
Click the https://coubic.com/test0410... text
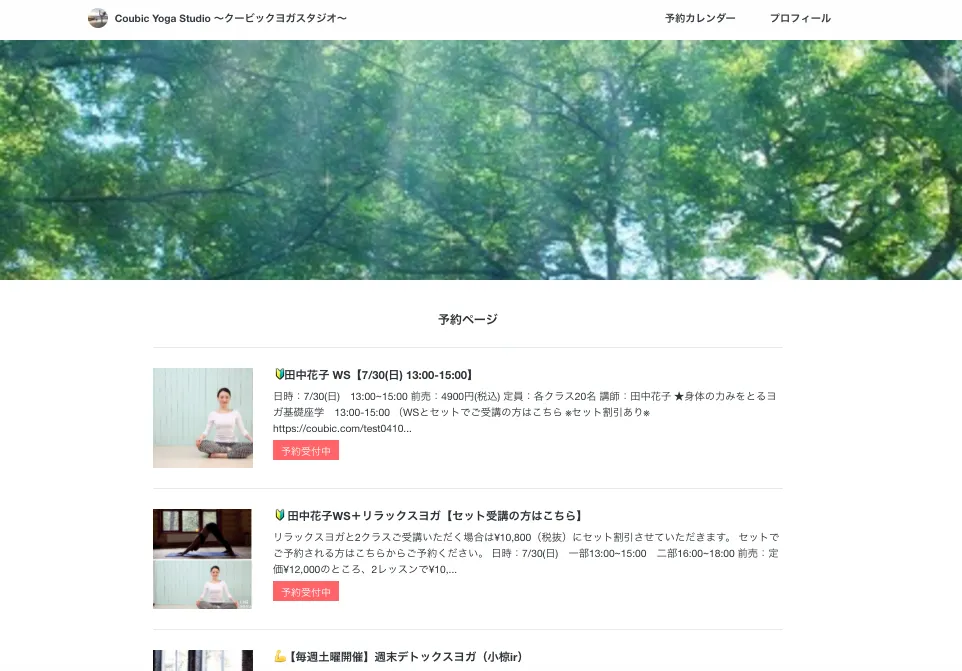click(342, 428)
